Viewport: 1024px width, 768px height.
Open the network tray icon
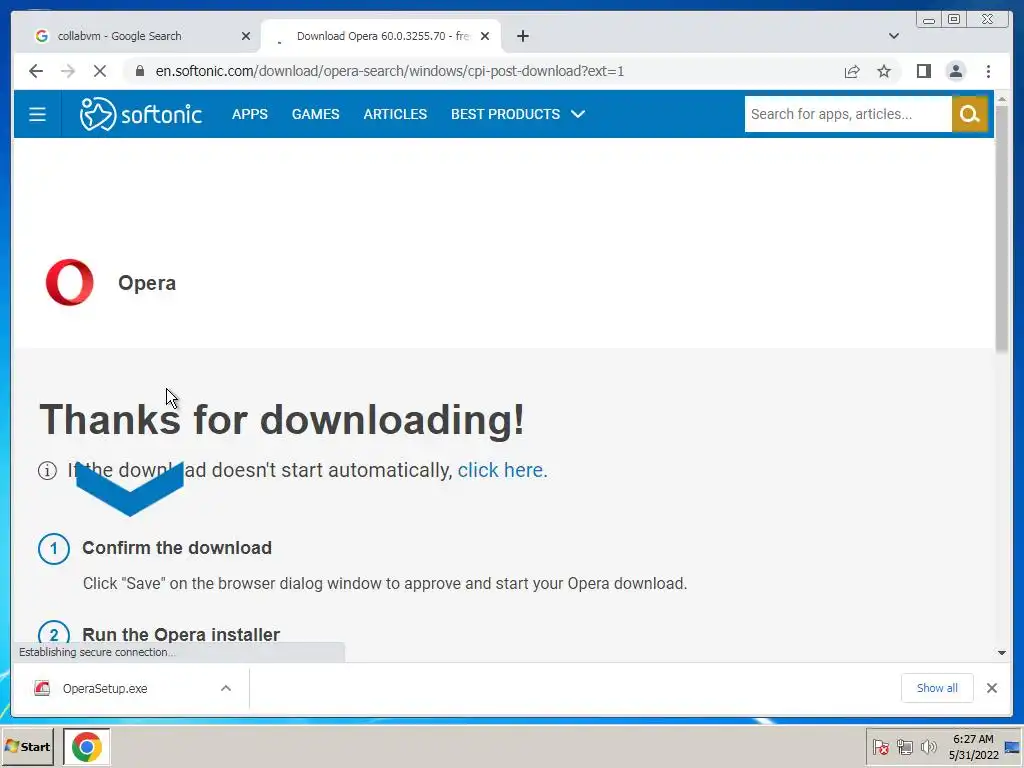tap(904, 746)
